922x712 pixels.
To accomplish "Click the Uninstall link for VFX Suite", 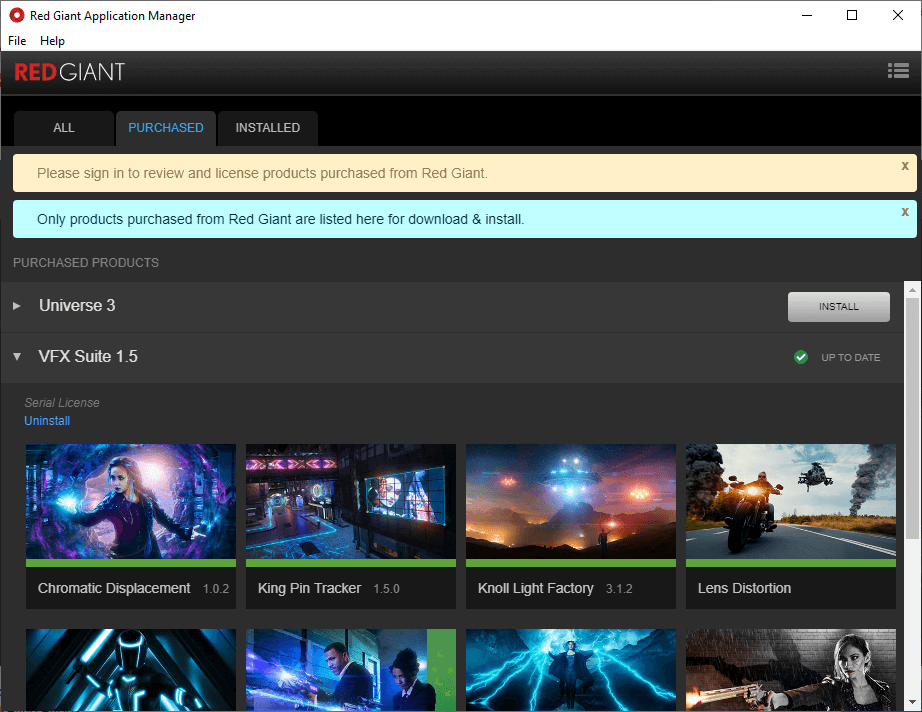I will click(47, 421).
